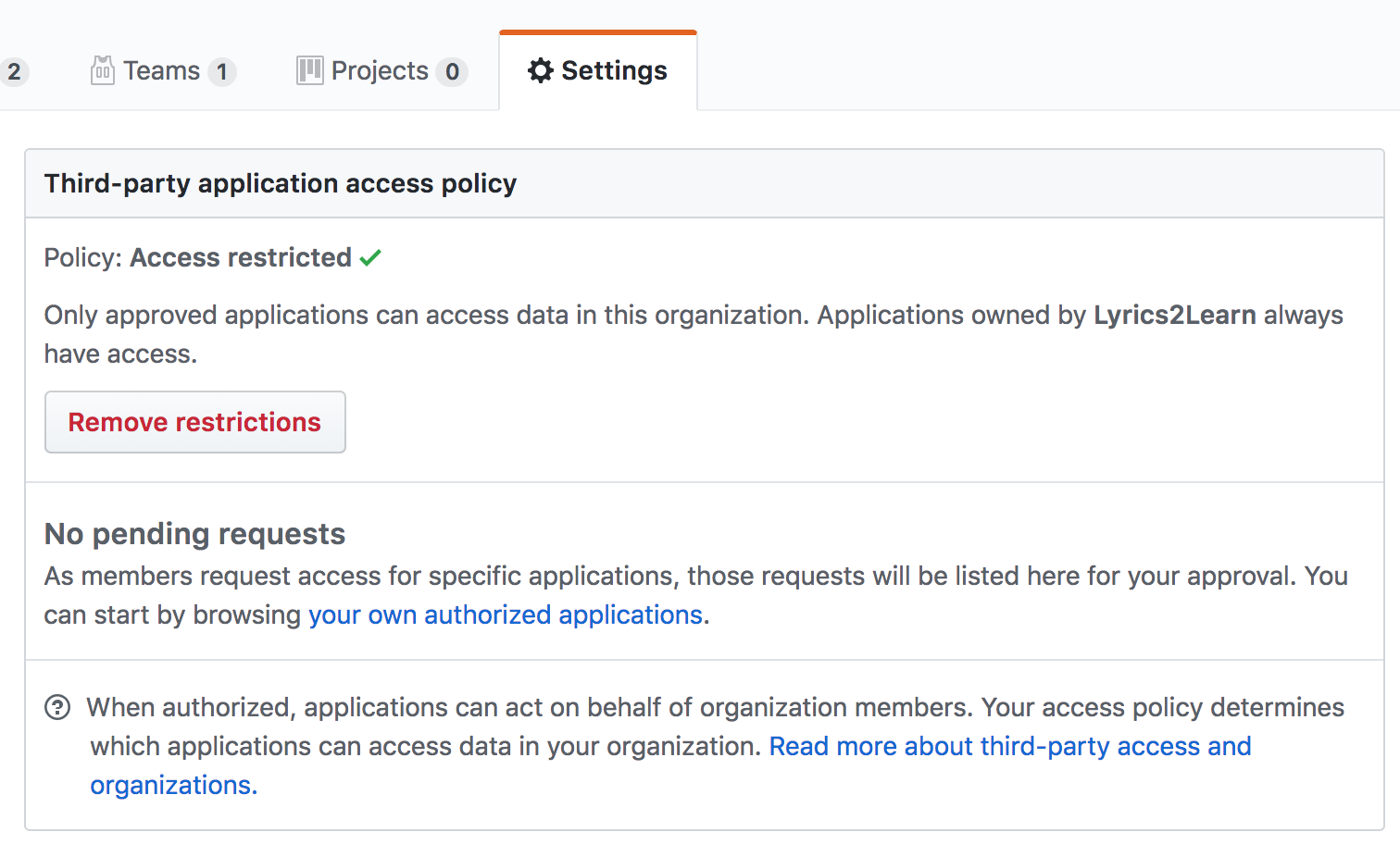Click the Projects kanban board icon

click(x=311, y=70)
